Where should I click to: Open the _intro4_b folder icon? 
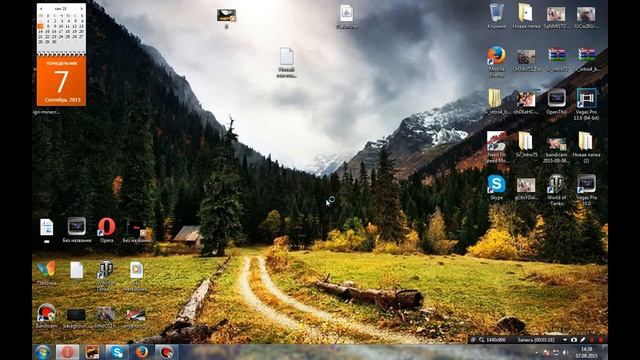(x=496, y=99)
